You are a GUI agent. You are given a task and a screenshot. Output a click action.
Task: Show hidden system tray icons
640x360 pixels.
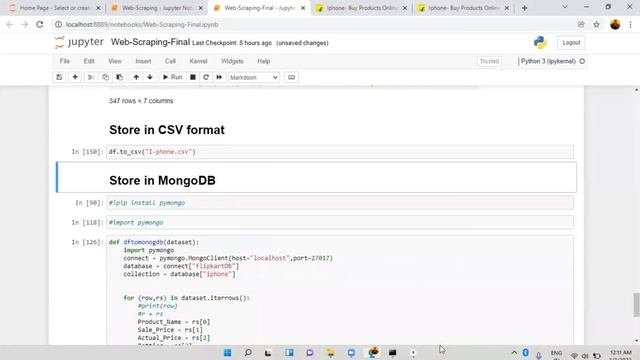(x=514, y=353)
